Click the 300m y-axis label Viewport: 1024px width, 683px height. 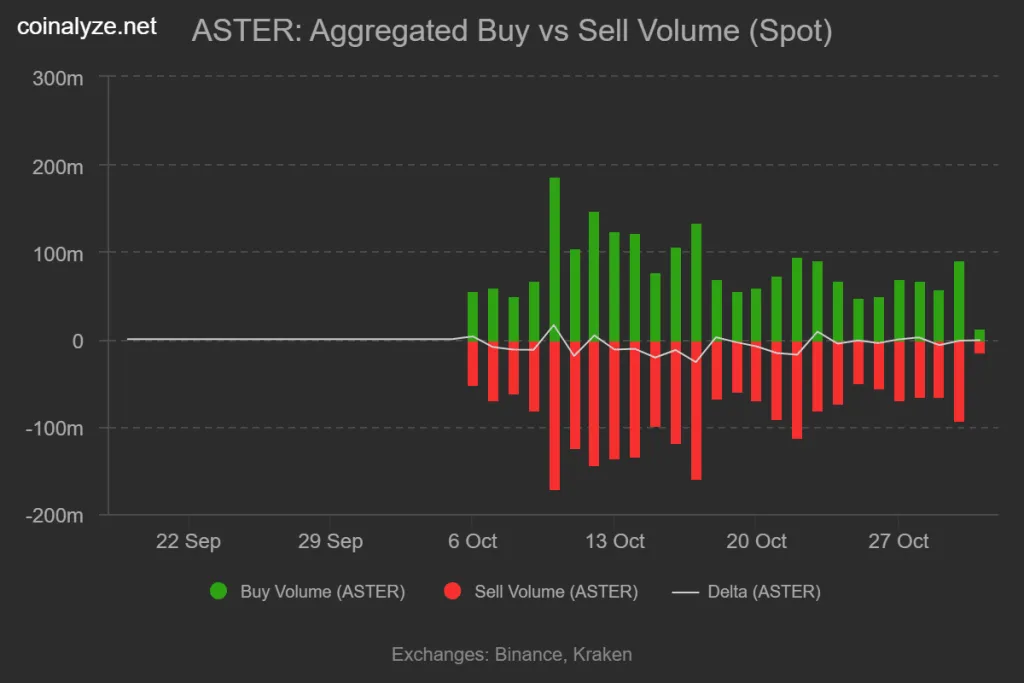(x=61, y=78)
